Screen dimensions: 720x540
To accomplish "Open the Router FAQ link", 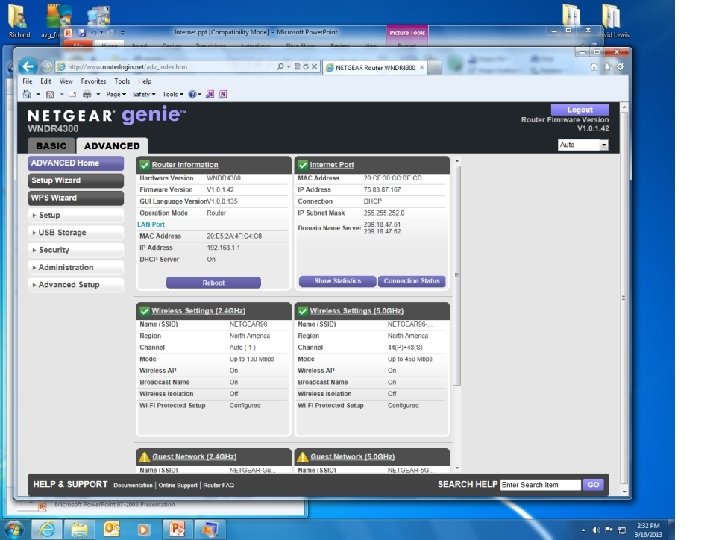I will pos(219,485).
